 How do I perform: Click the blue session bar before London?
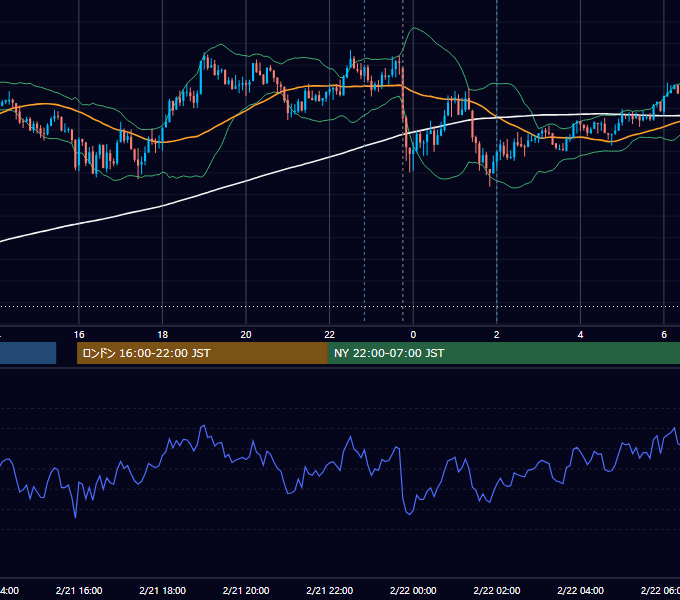click(28, 353)
